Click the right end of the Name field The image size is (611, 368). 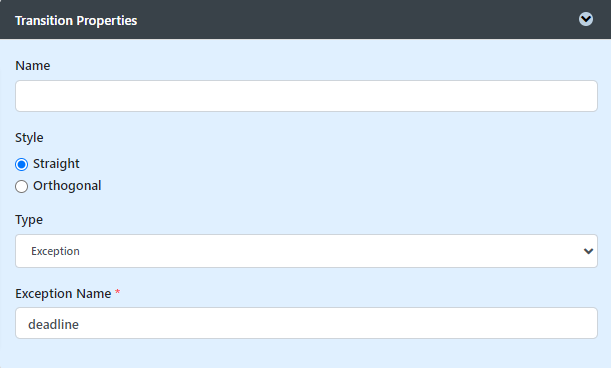(585, 96)
